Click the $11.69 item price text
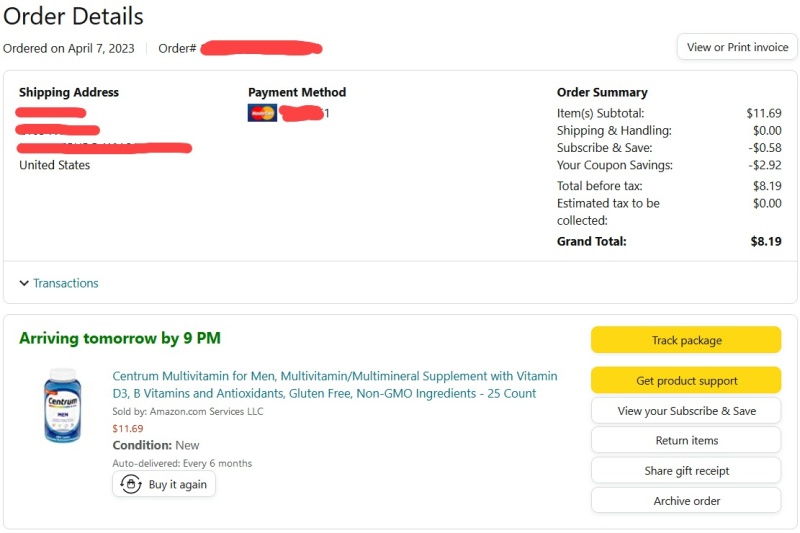 [x=128, y=428]
